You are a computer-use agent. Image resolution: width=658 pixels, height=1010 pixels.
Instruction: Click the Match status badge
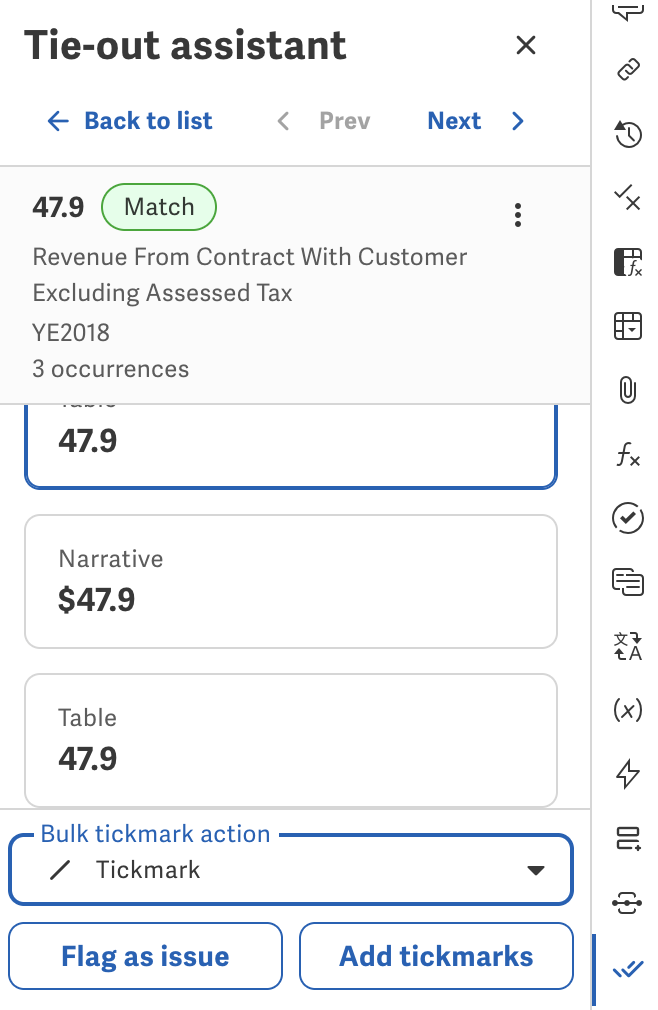click(159, 207)
